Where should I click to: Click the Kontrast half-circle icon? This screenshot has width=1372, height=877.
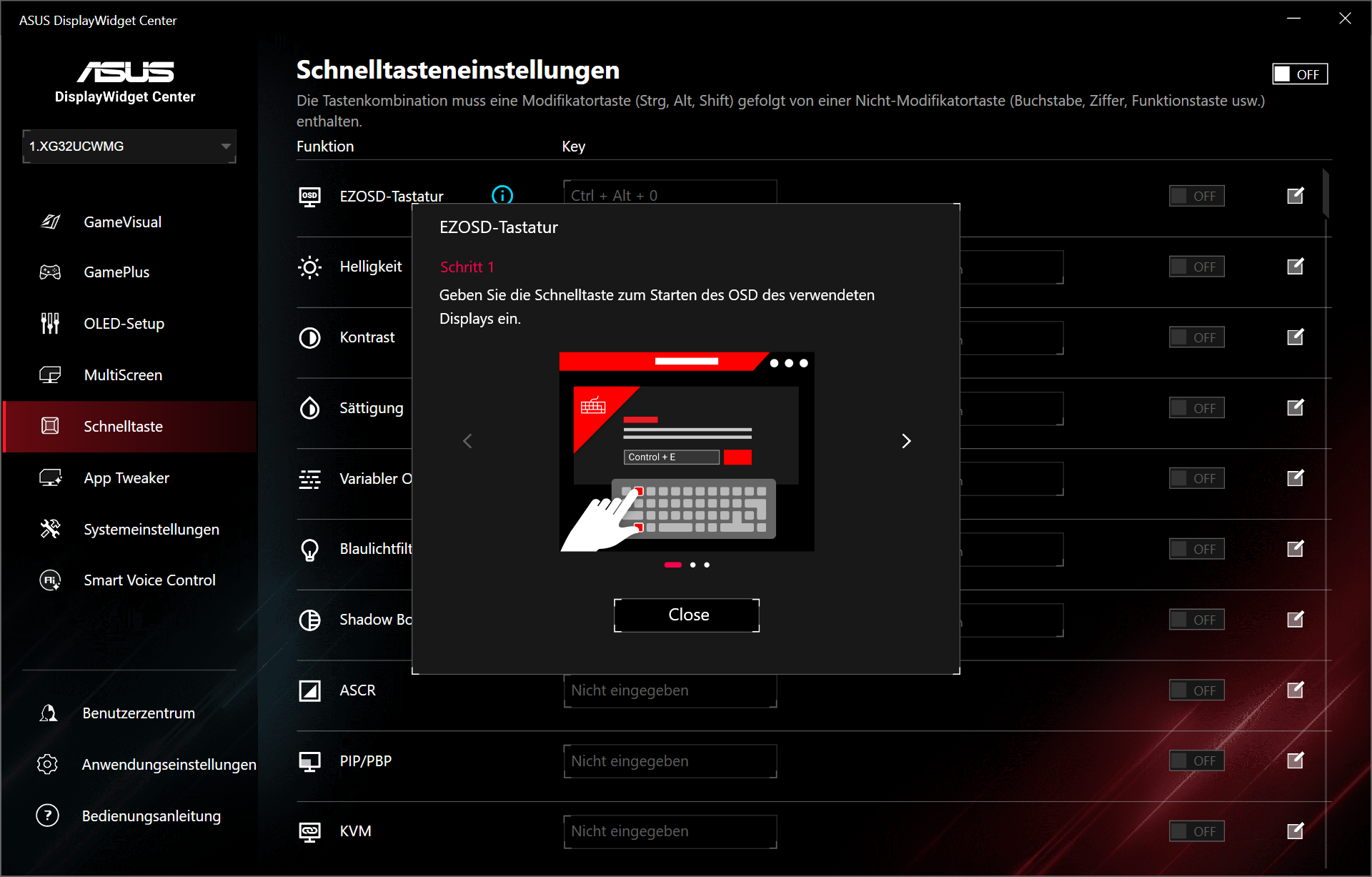pyautogui.click(x=309, y=337)
